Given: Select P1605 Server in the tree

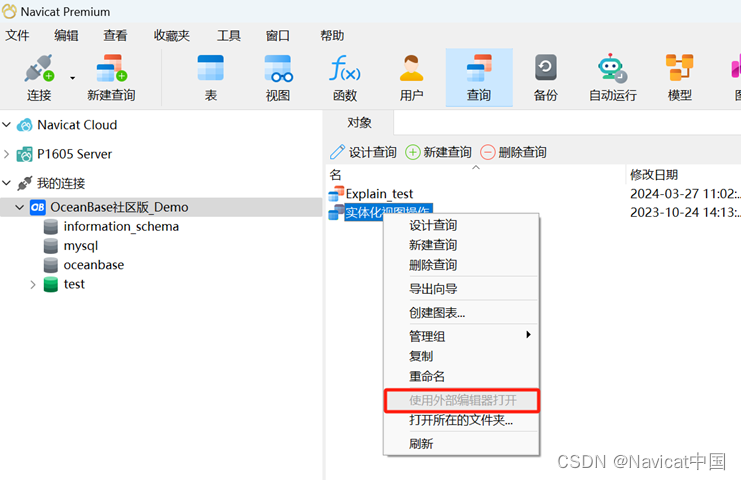Looking at the screenshot, I should pos(74,154).
